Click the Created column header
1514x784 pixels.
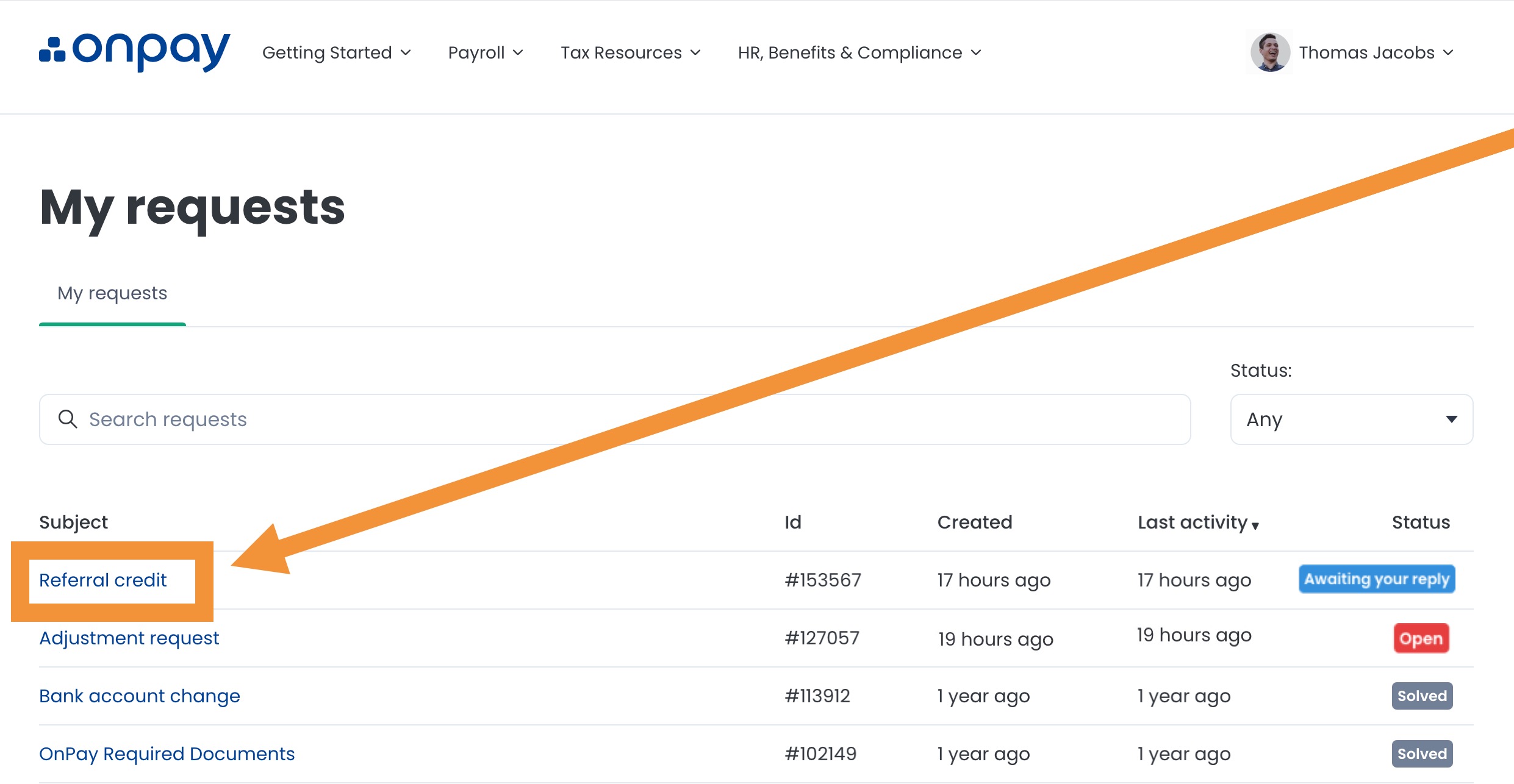click(975, 522)
